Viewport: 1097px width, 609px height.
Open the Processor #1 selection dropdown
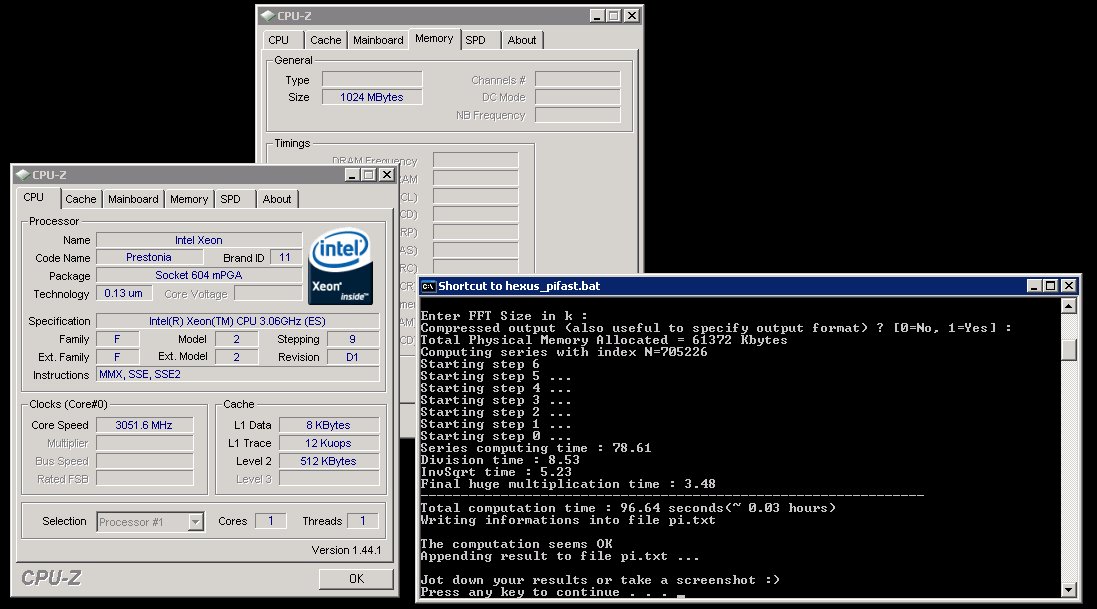click(x=196, y=522)
